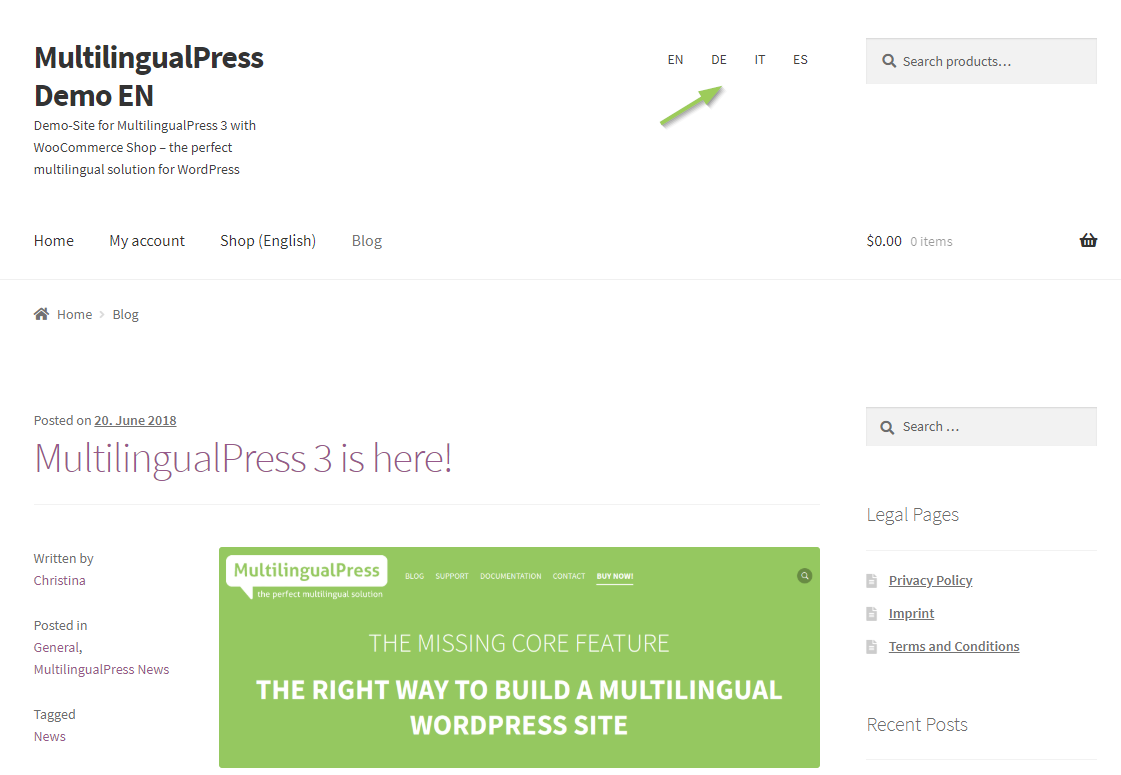The image size is (1121, 775).
Task: Click SUPPORT in the banner
Action: (452, 576)
